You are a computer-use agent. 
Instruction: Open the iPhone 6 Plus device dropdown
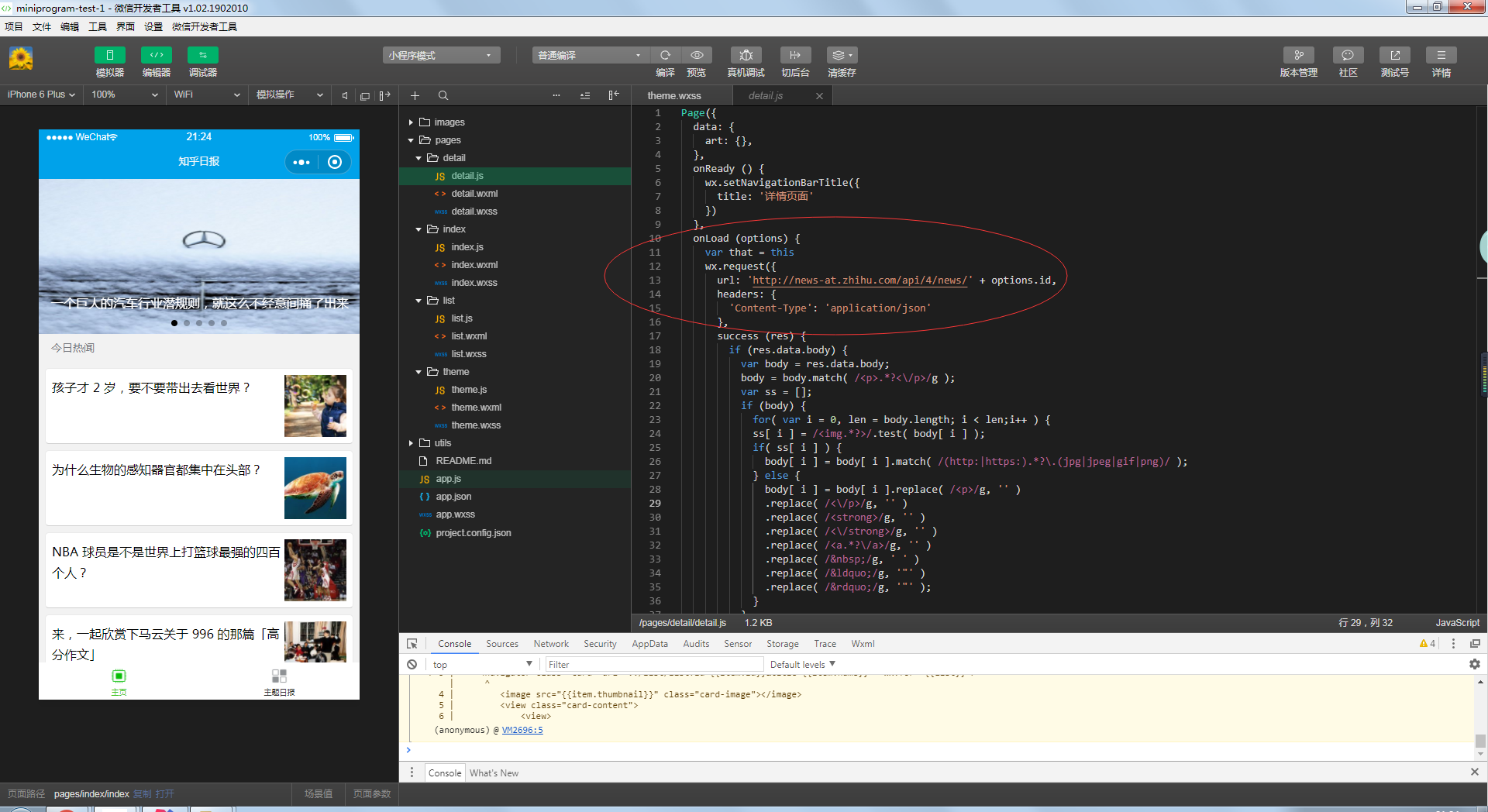tap(41, 95)
